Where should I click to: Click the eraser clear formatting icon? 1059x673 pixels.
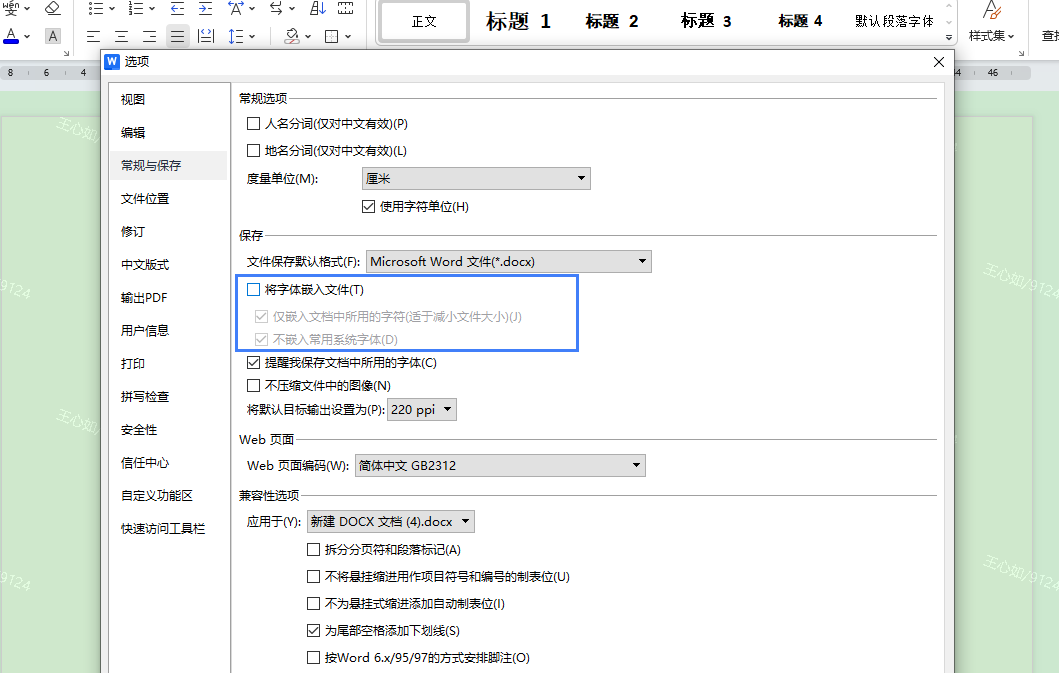53,8
